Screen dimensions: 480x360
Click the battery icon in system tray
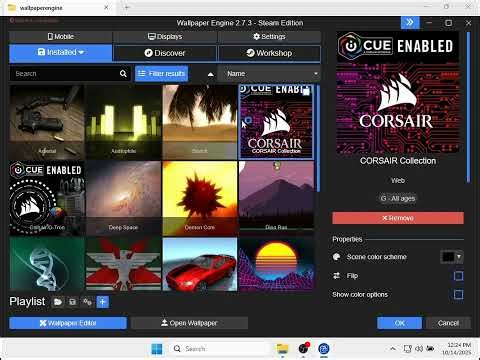(430, 349)
